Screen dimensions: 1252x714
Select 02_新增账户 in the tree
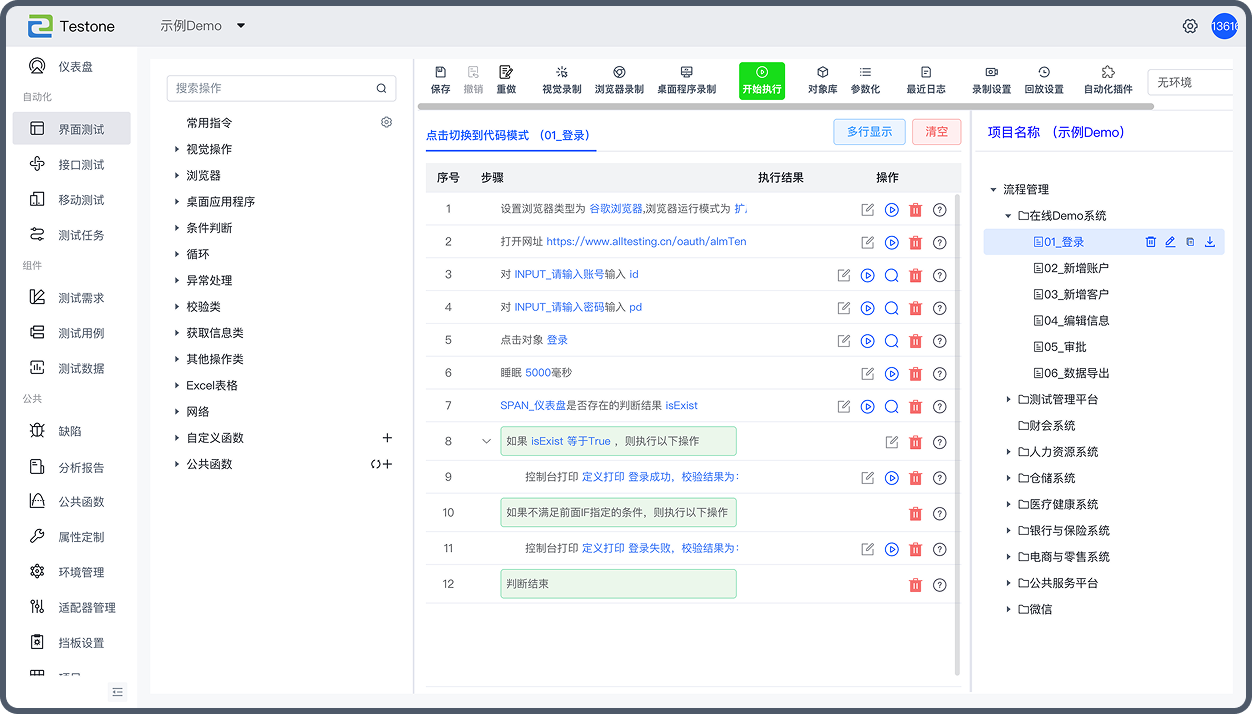pos(1076,268)
